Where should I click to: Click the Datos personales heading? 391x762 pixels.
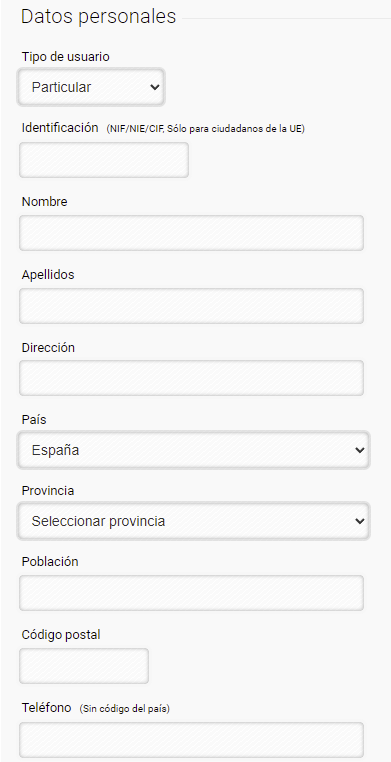(x=99, y=17)
